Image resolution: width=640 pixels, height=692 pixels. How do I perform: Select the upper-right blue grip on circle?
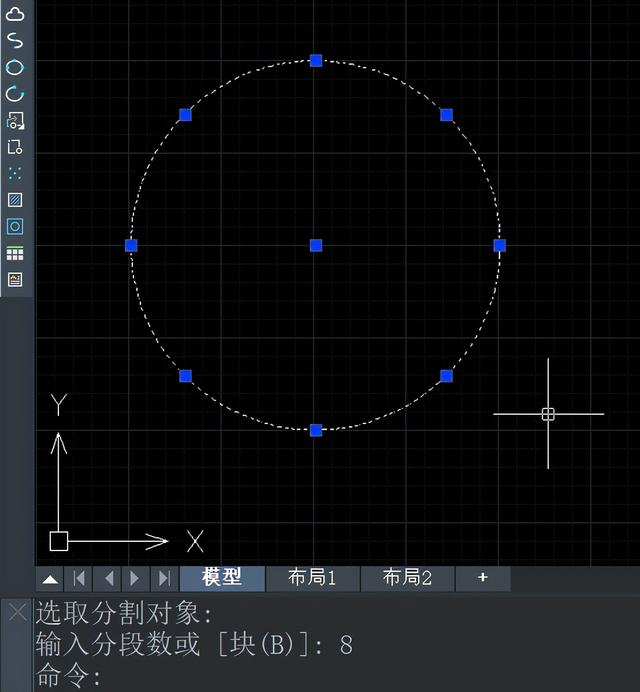click(447, 115)
